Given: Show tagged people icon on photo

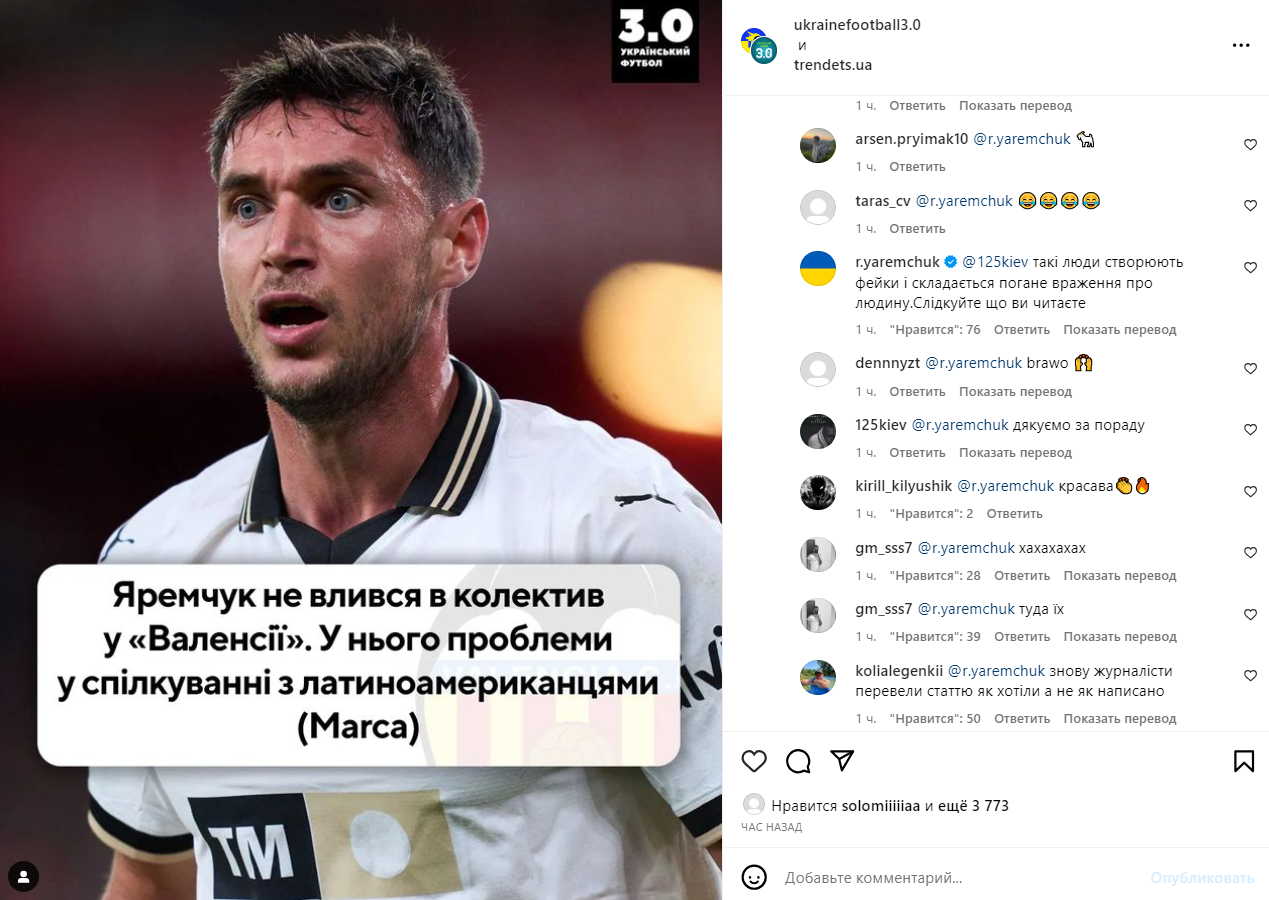Looking at the screenshot, I should [x=23, y=877].
